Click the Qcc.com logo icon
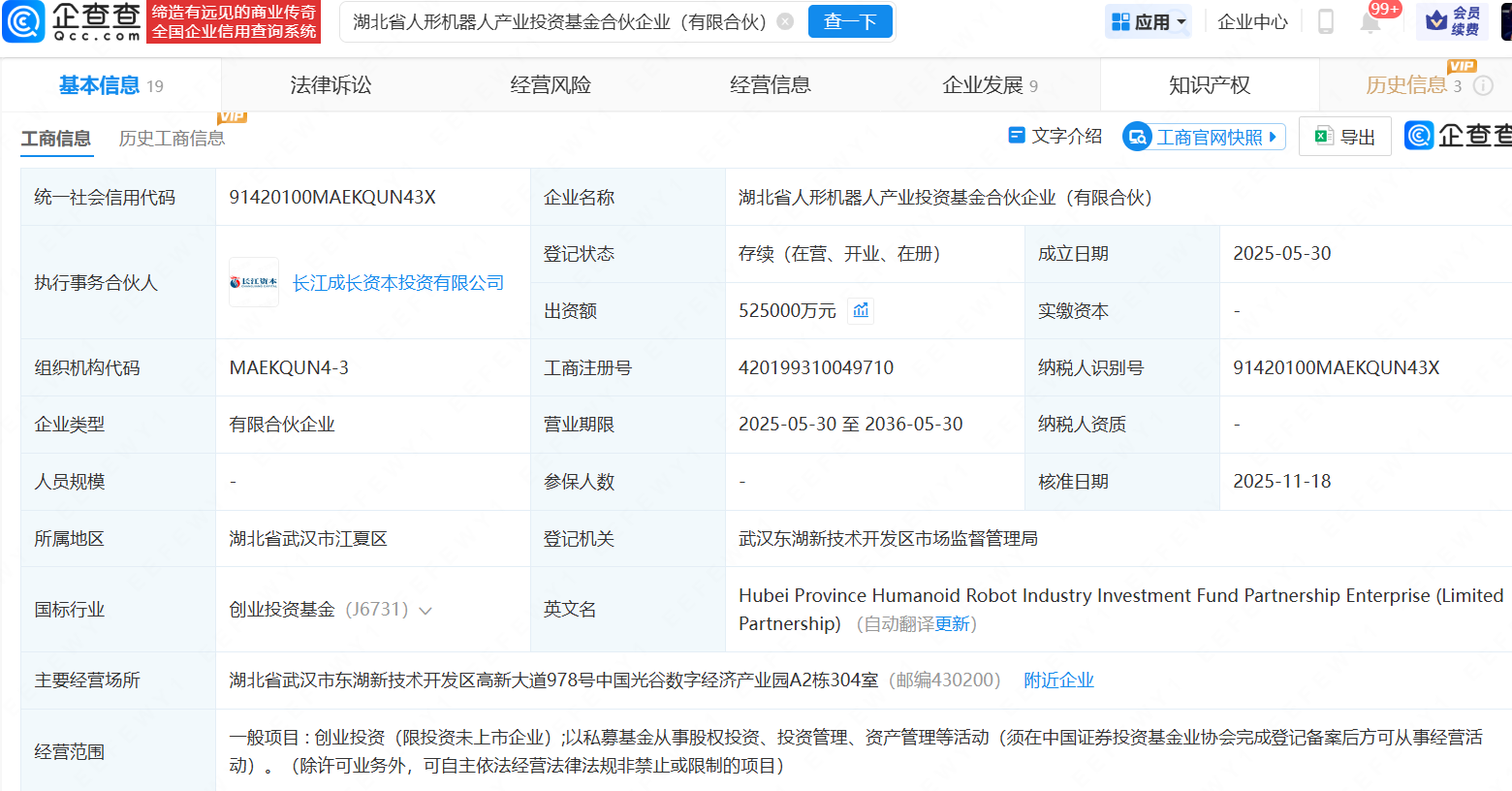 pos(23,21)
